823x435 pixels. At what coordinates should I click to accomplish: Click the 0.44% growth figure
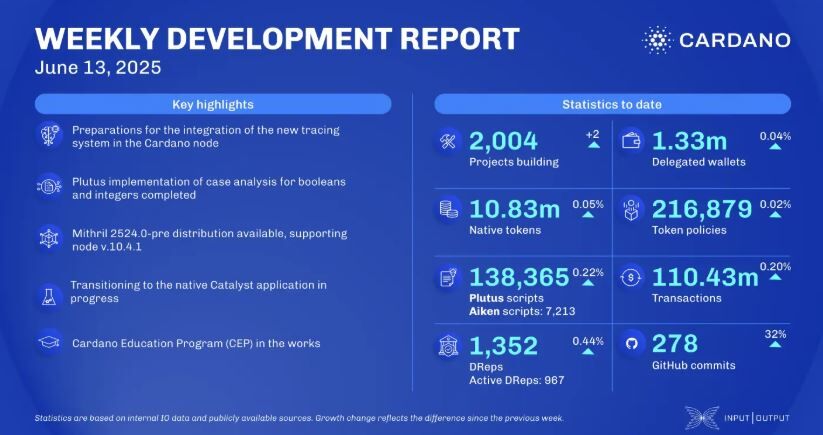588,341
